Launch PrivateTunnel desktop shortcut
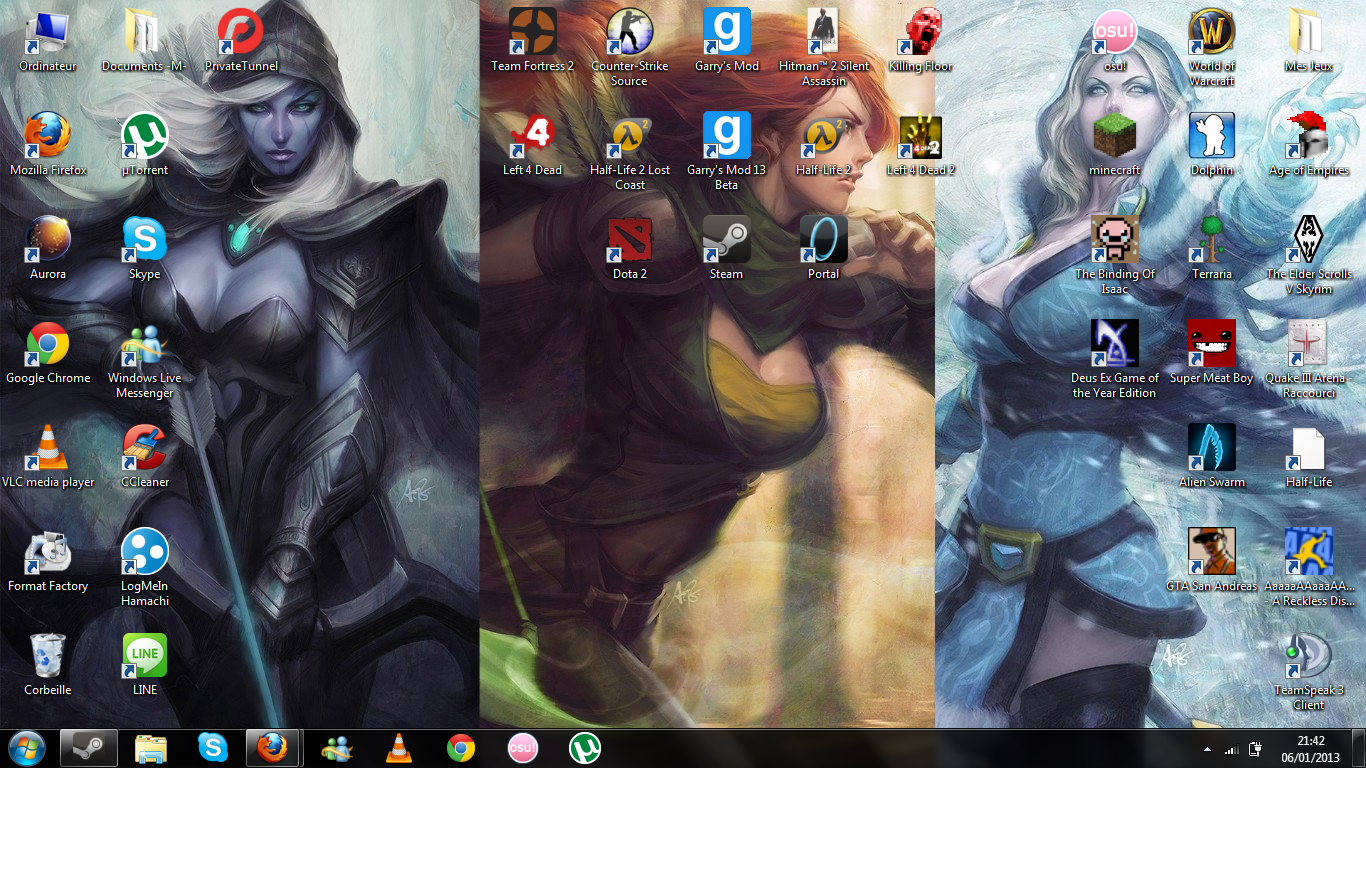 pos(241,42)
